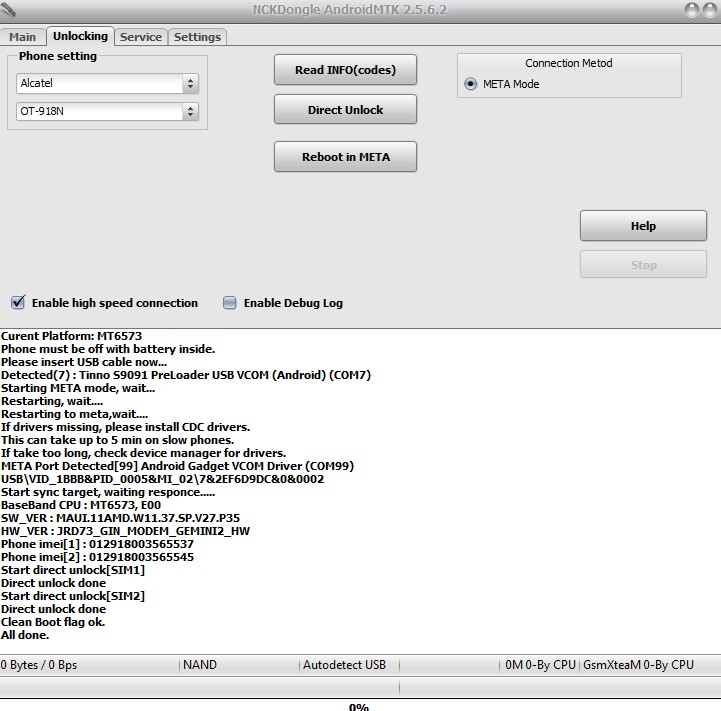This screenshot has width=721, height=711.
Task: Click 'BaseBand CPU : MT6573, E00' line
Action: (81, 505)
